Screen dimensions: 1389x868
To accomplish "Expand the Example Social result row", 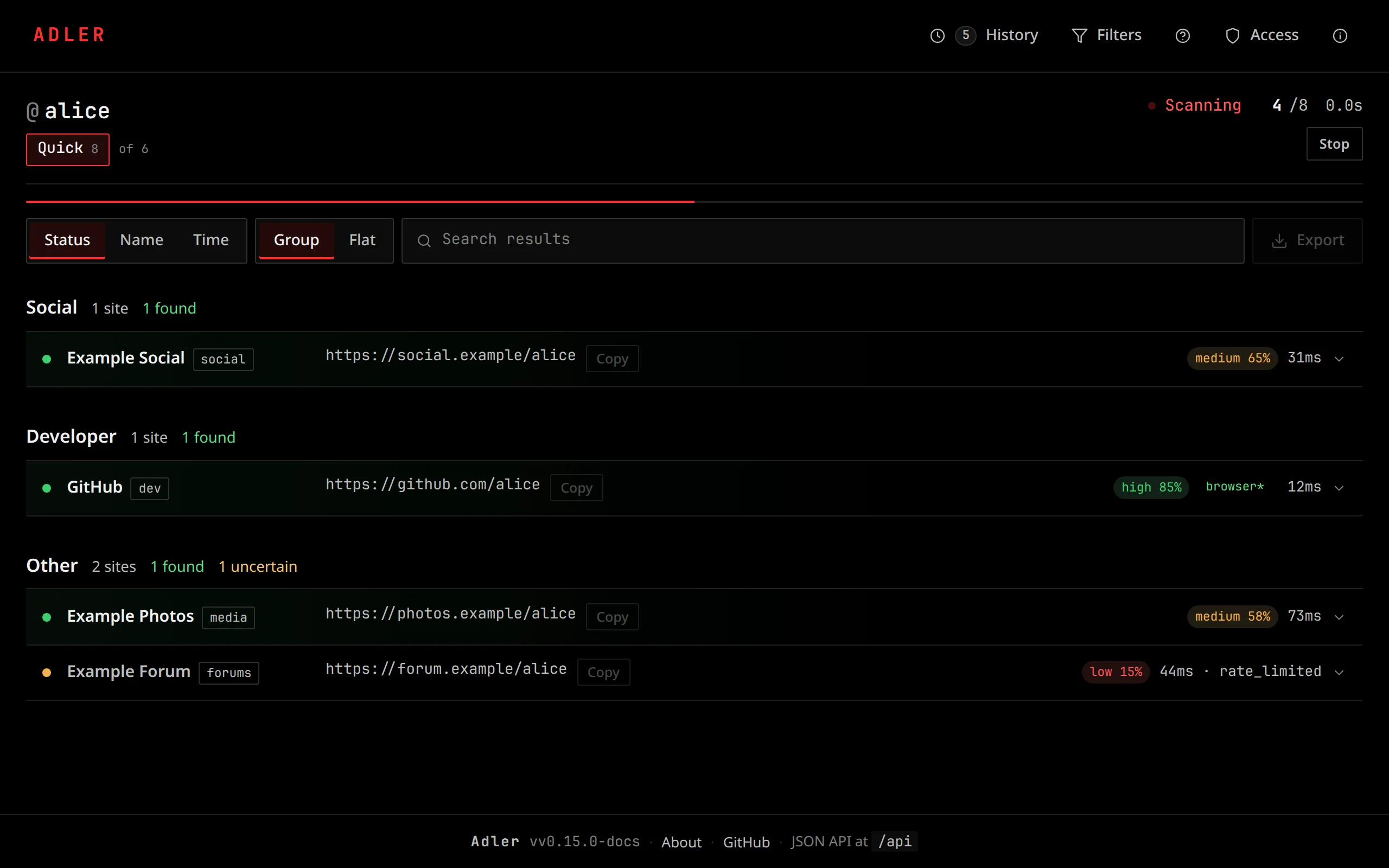I will (x=1339, y=359).
